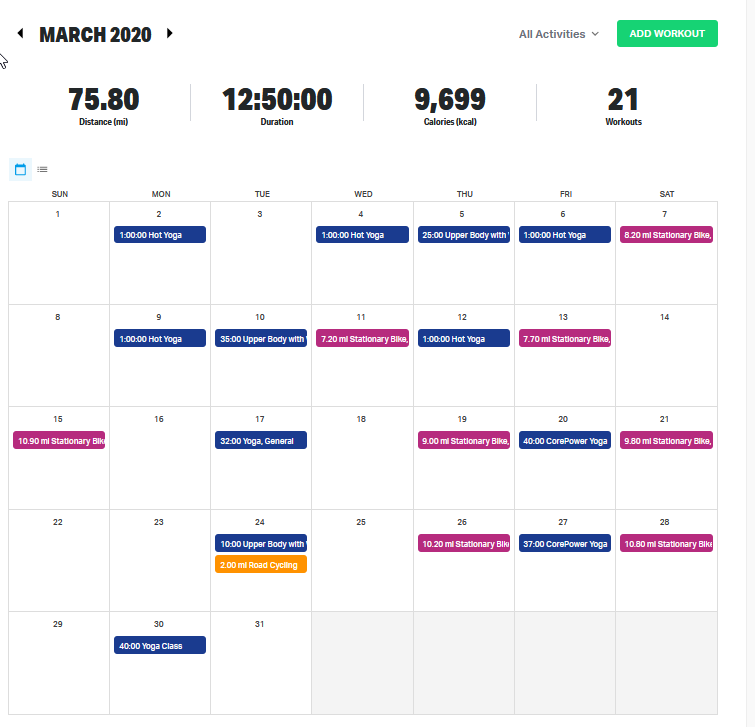Open the 37:00 CorePower Yoga workout

[x=564, y=544]
